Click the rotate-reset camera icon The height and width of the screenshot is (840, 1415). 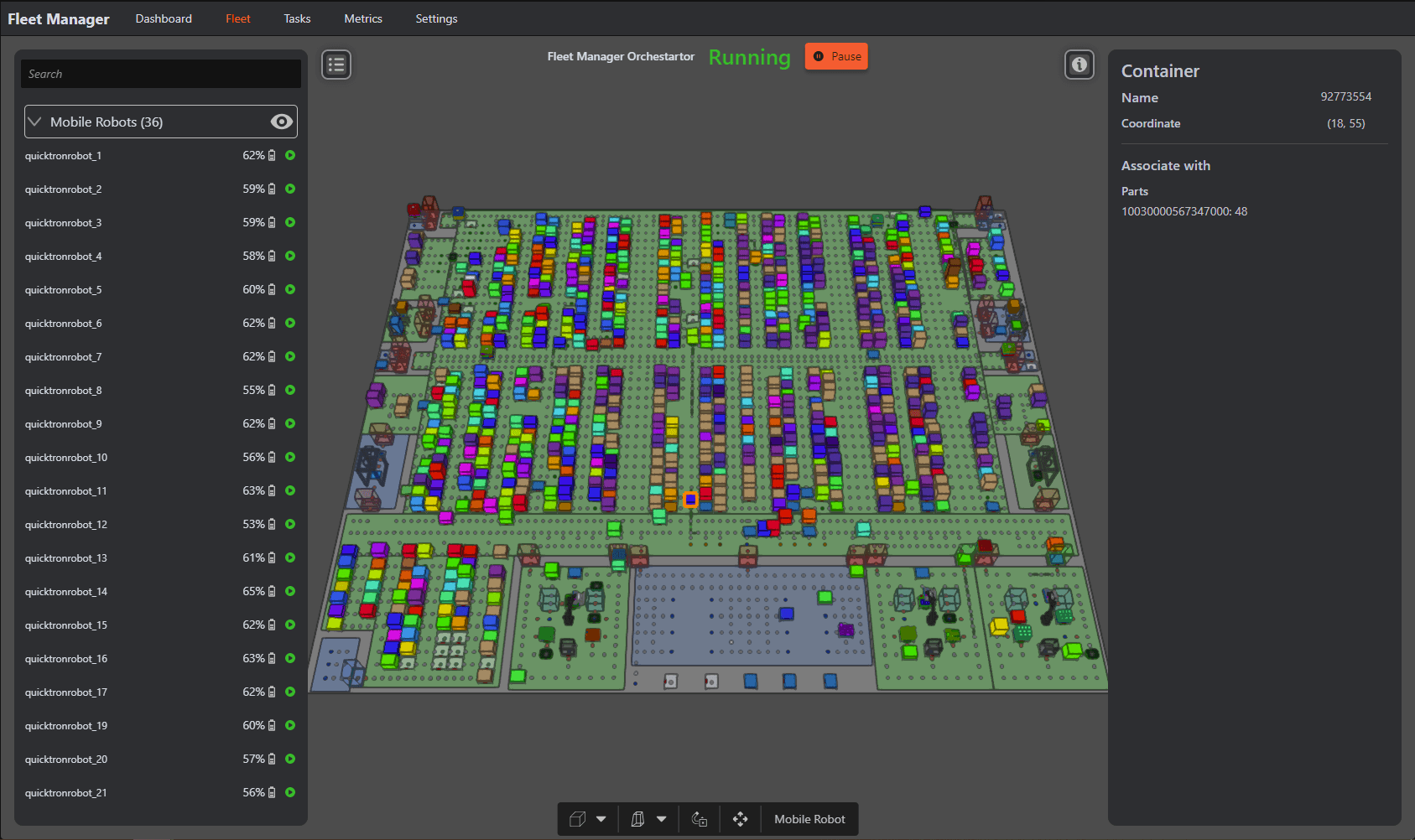pos(699,819)
